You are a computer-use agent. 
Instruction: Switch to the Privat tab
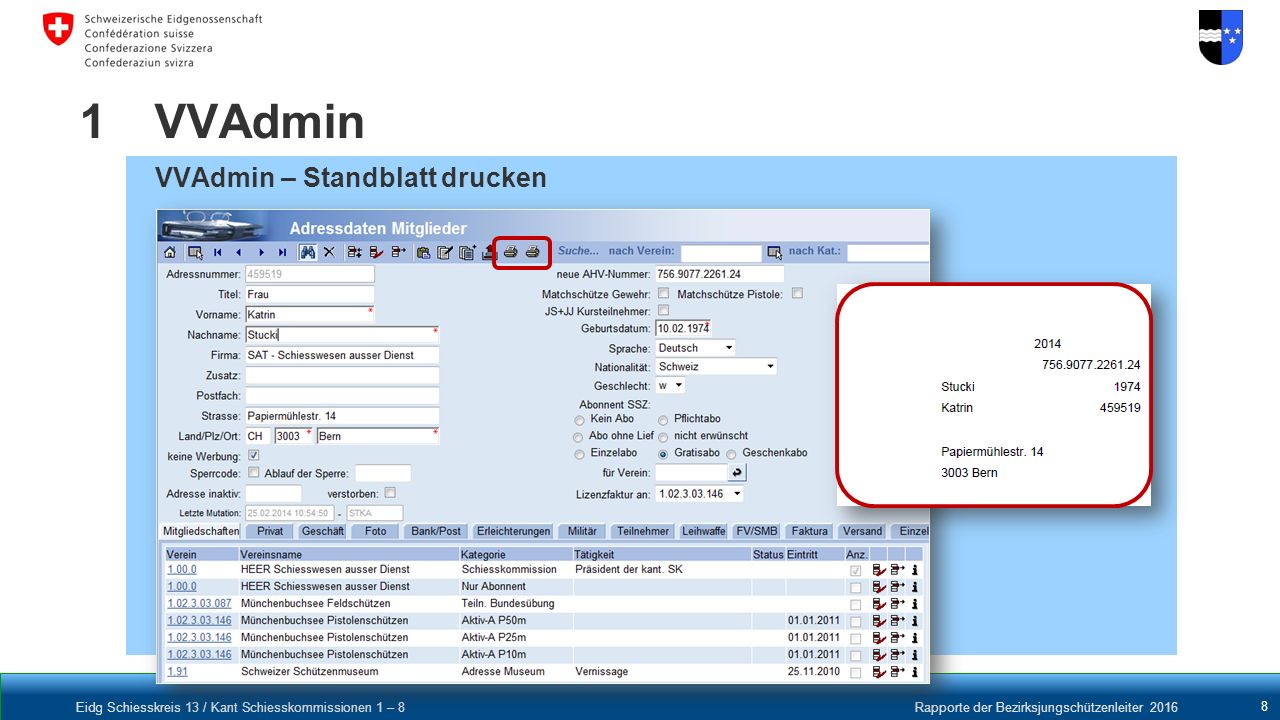coord(270,531)
